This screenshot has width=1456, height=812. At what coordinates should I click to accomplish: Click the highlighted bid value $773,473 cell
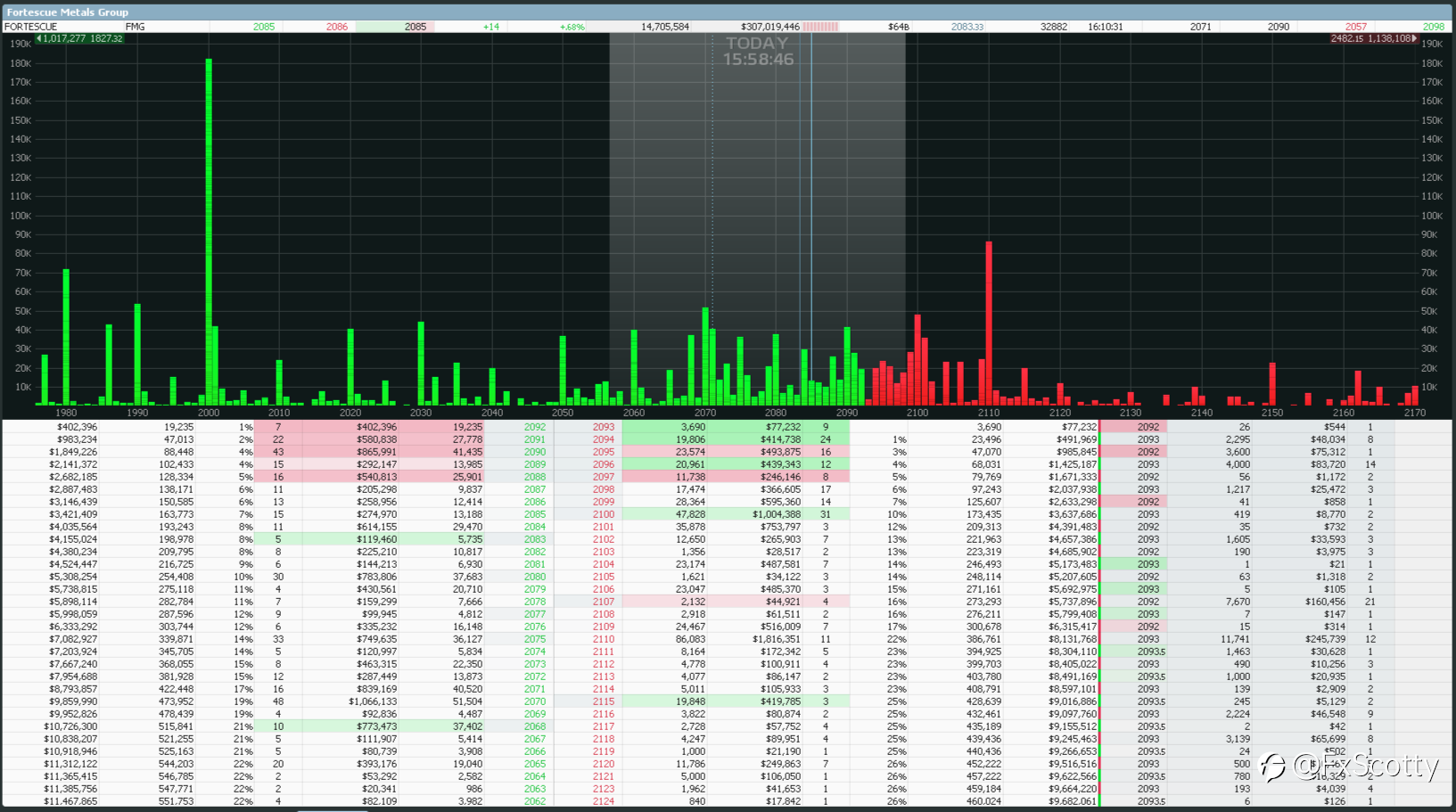click(377, 726)
